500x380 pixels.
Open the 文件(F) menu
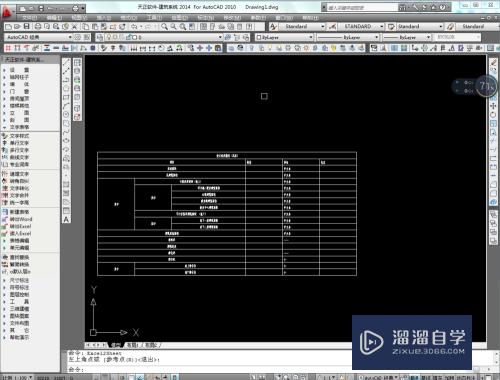30,18
